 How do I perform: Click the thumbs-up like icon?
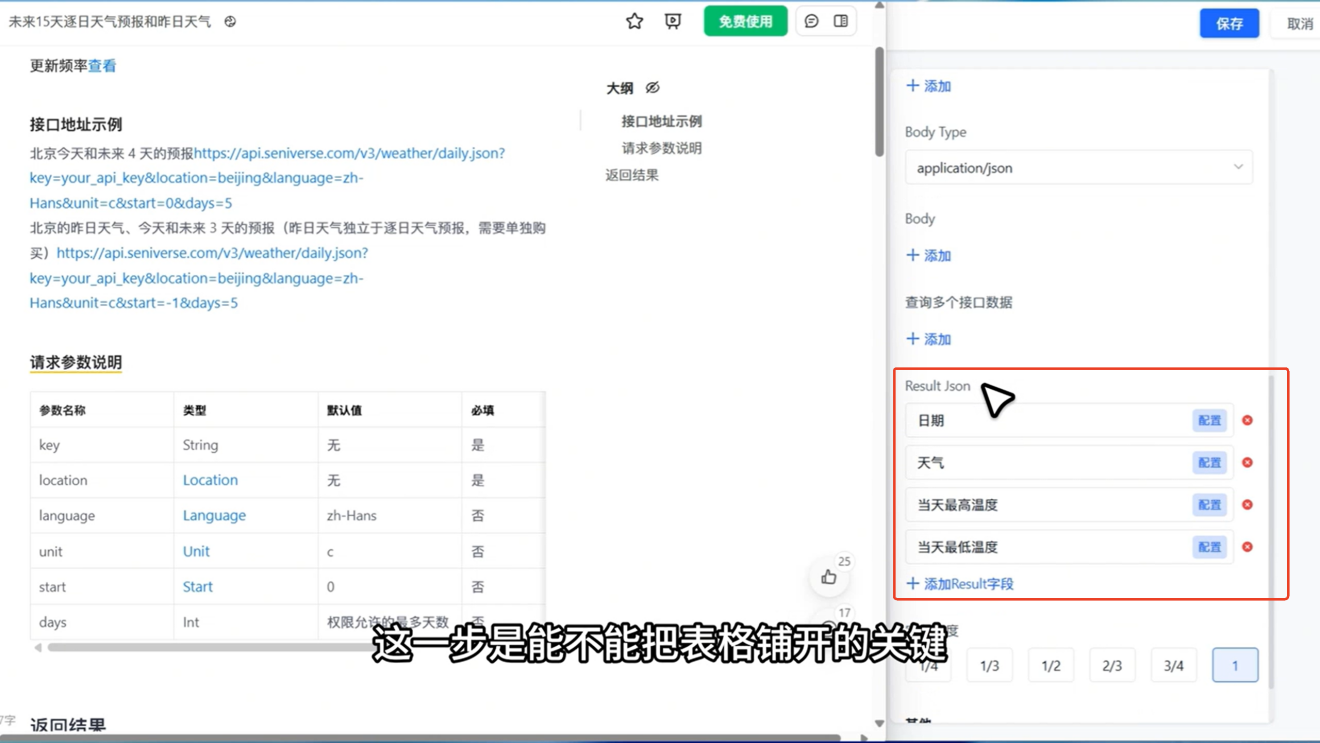pos(829,577)
